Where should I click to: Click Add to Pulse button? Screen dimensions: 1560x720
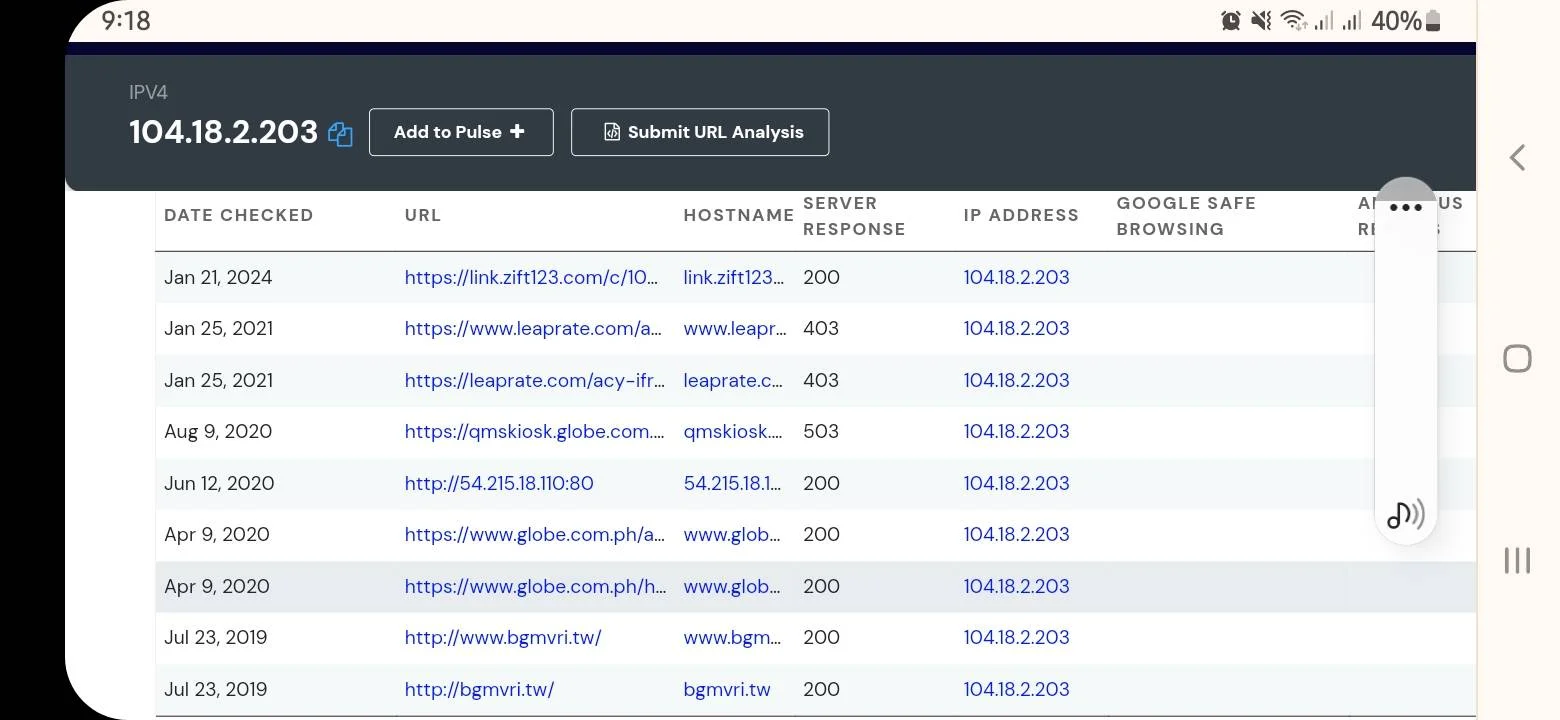coord(461,132)
